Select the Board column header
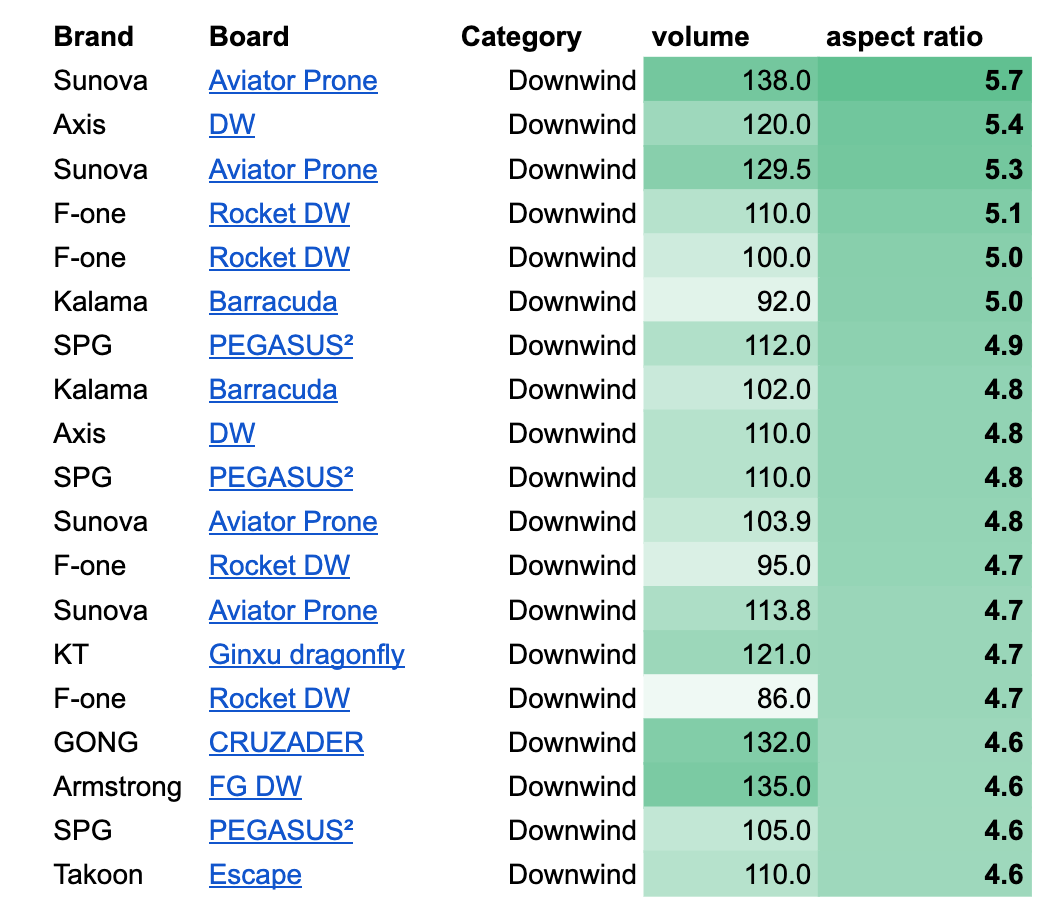 [249, 36]
